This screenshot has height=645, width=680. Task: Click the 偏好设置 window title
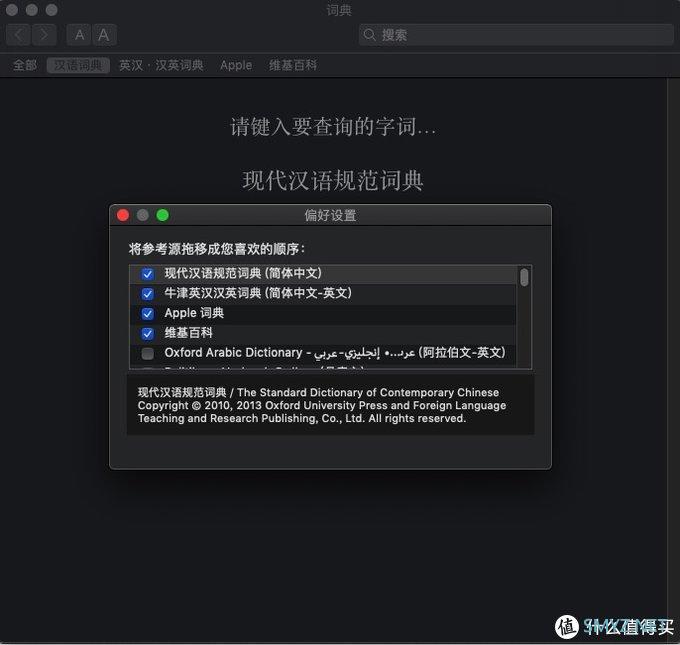(x=330, y=216)
